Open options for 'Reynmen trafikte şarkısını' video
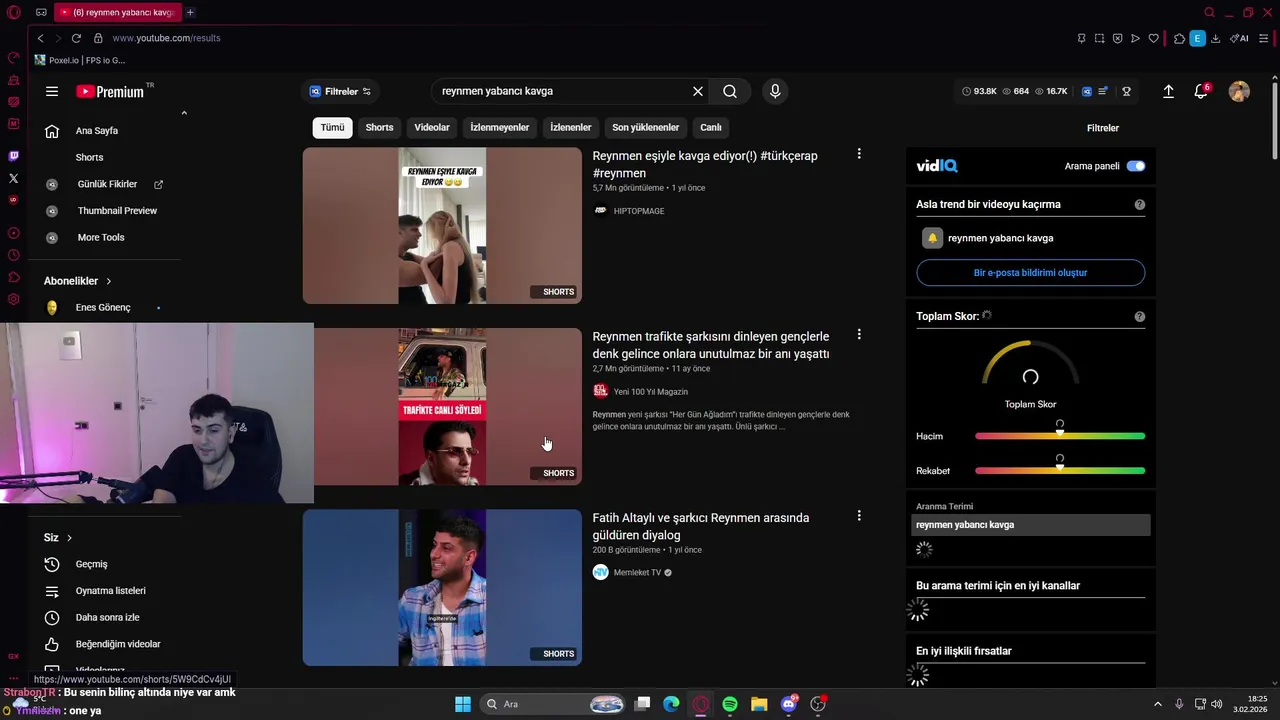 coord(858,335)
